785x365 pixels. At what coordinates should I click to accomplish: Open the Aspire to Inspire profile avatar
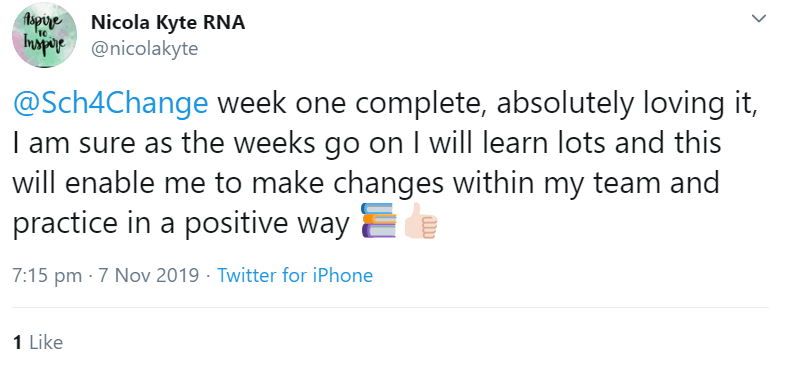click(44, 35)
